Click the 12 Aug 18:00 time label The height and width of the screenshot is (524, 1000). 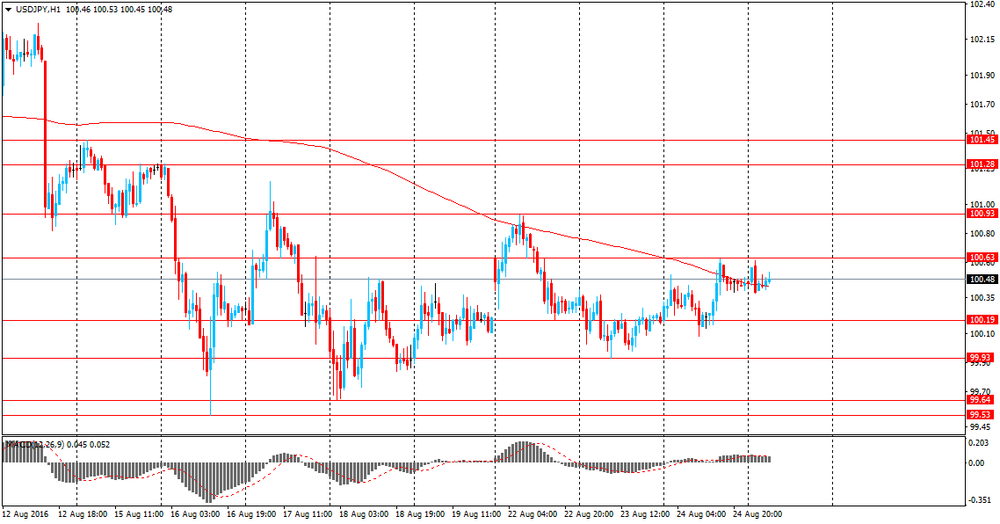click(82, 514)
